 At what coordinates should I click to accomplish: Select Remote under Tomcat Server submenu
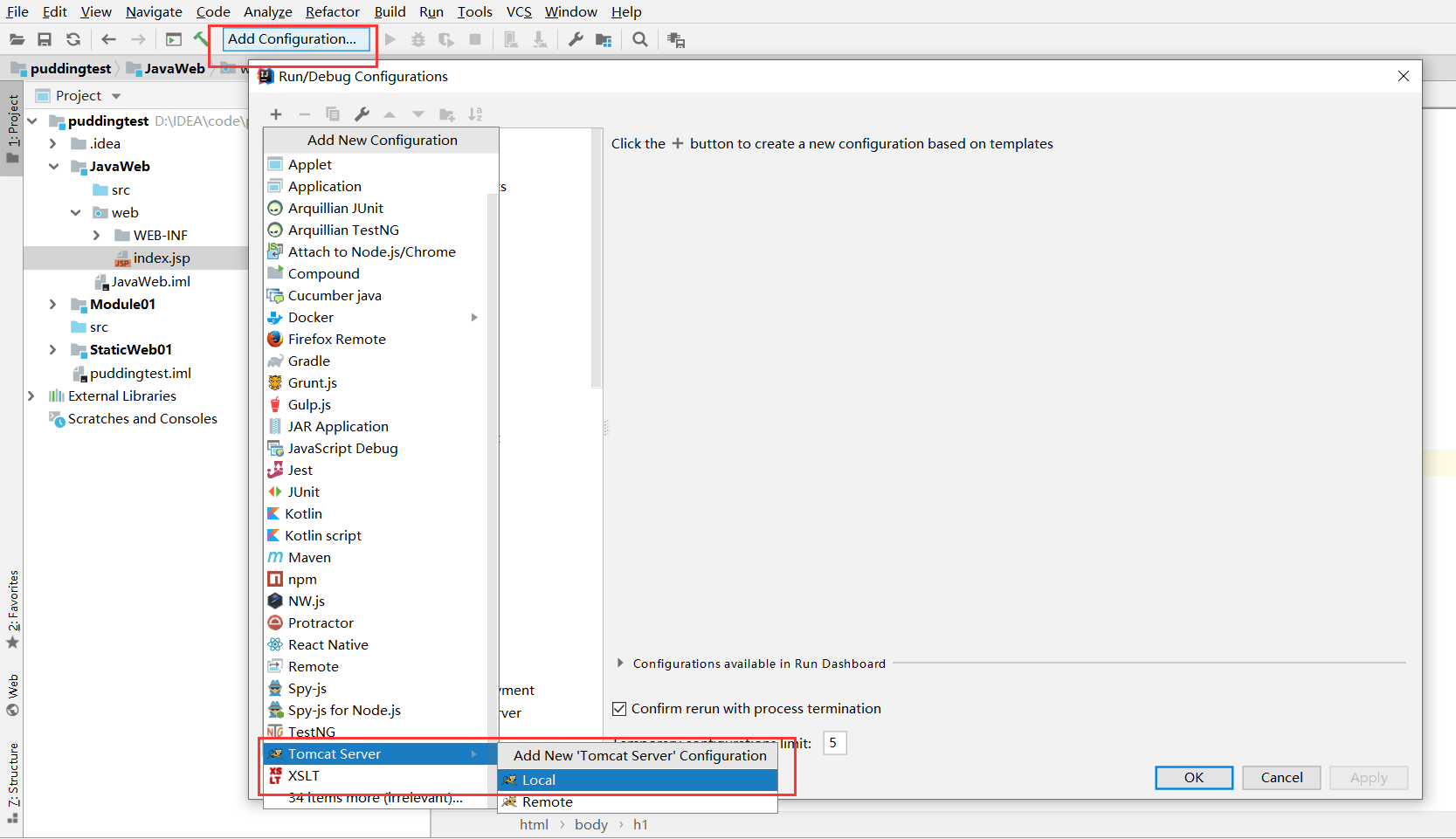pyautogui.click(x=638, y=802)
